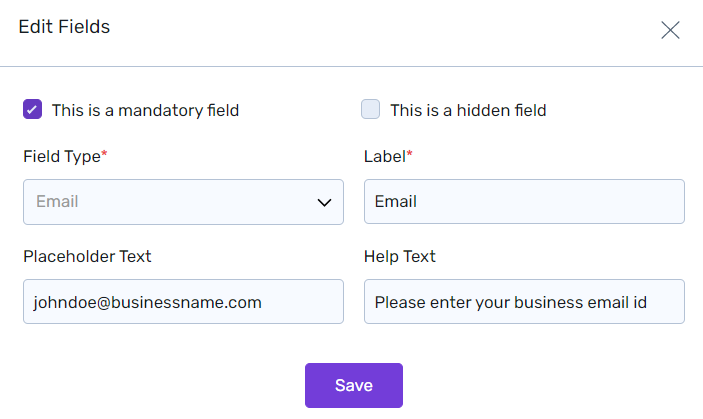
Task: Click the grey Email value in Field Type
Action: point(57,202)
